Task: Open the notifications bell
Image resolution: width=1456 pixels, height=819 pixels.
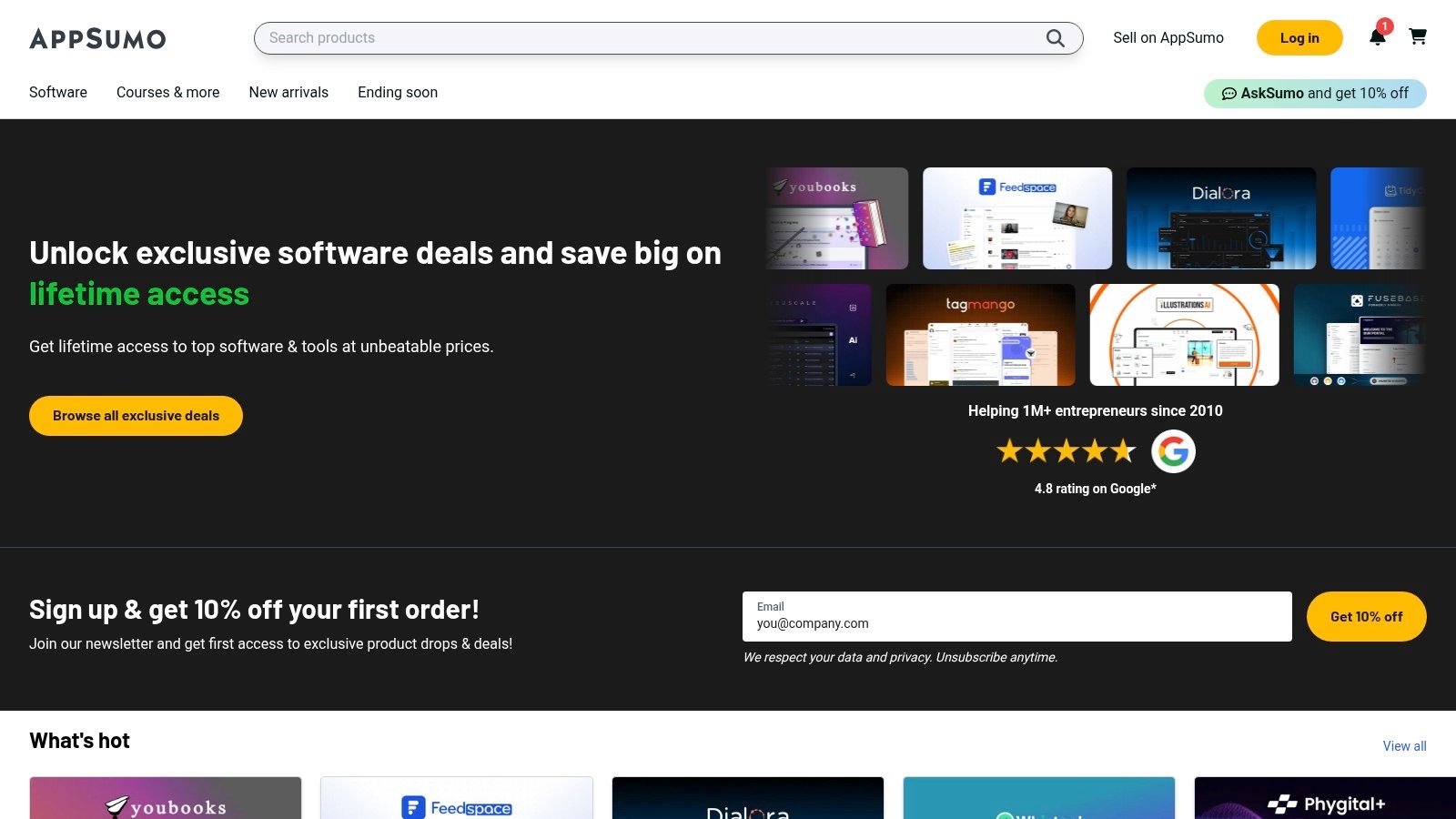Action: (x=1377, y=37)
